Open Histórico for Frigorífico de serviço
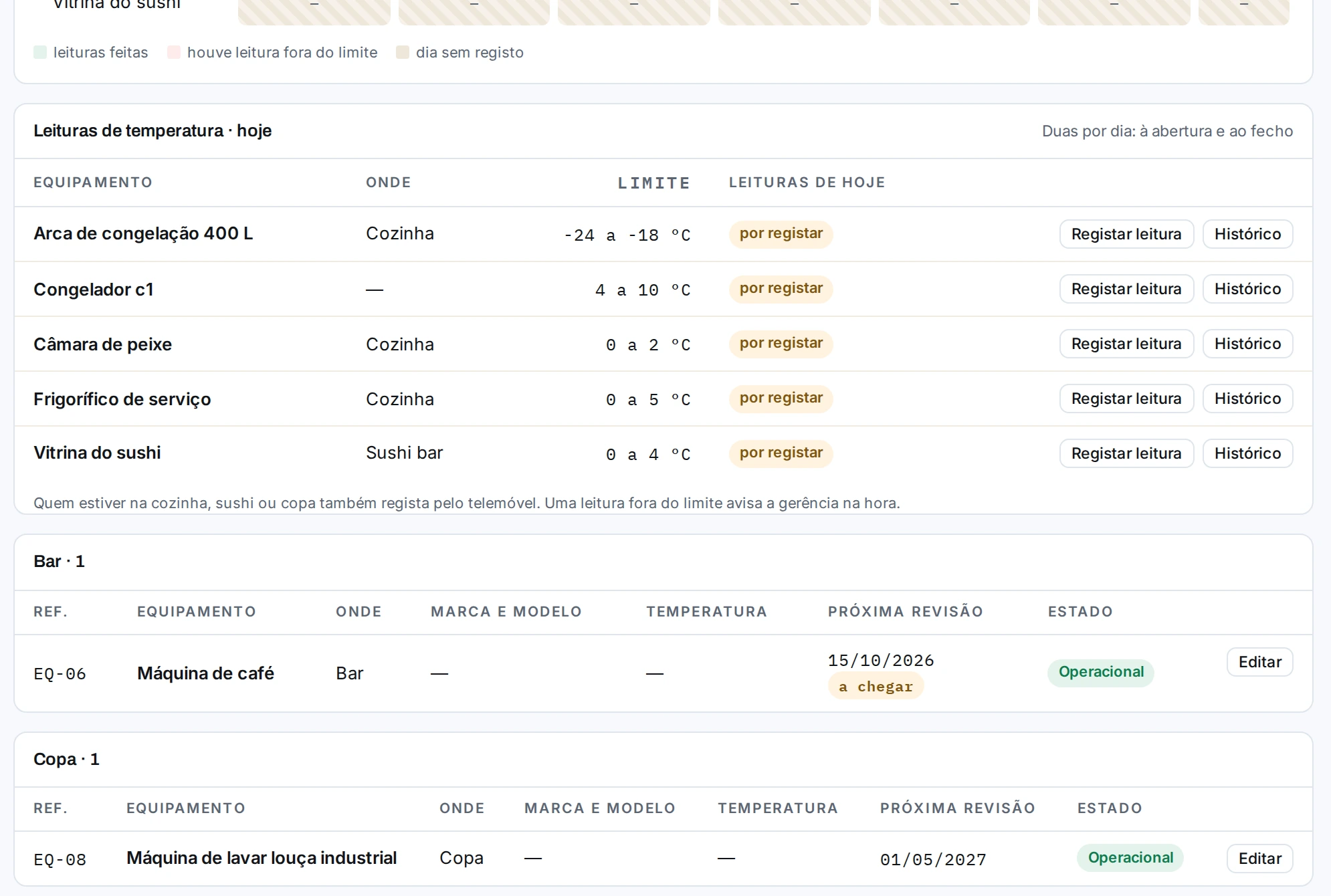 tap(1247, 399)
